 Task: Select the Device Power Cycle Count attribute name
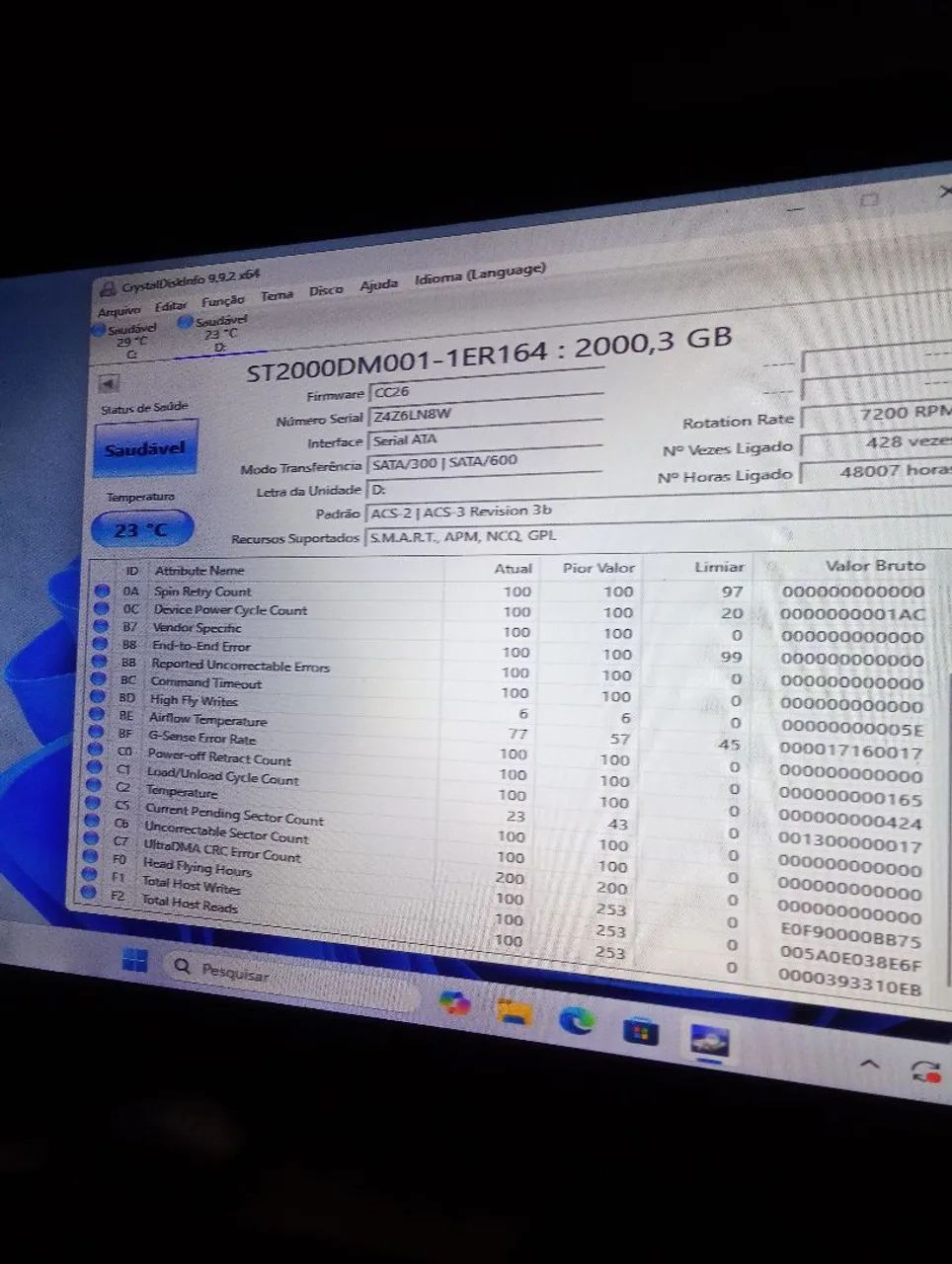click(230, 610)
